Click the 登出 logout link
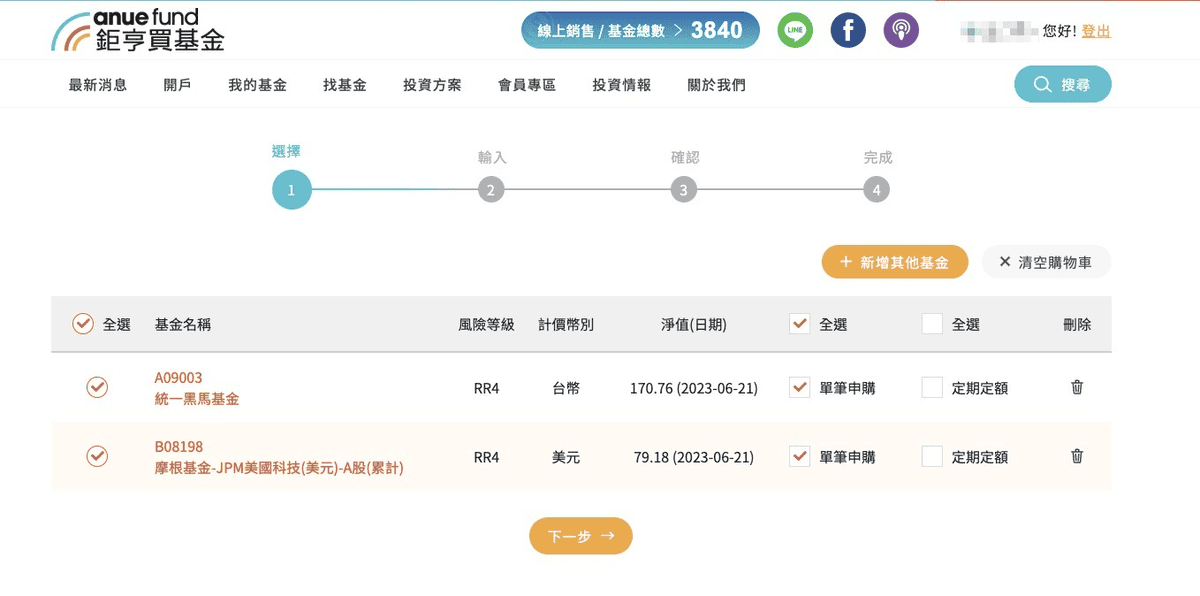Screen dimensions: 1200x596 (1096, 31)
